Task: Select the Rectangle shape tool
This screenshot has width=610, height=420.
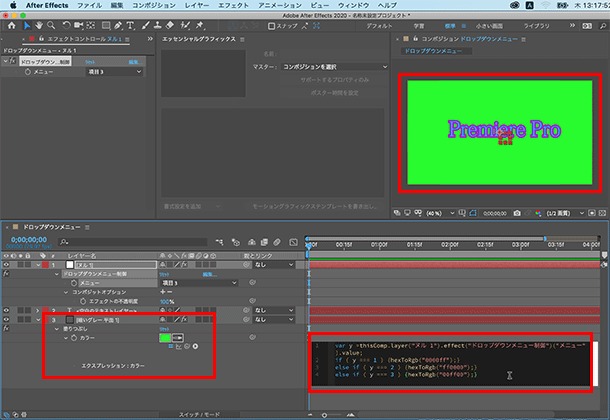Action: pyautogui.click(x=106, y=26)
